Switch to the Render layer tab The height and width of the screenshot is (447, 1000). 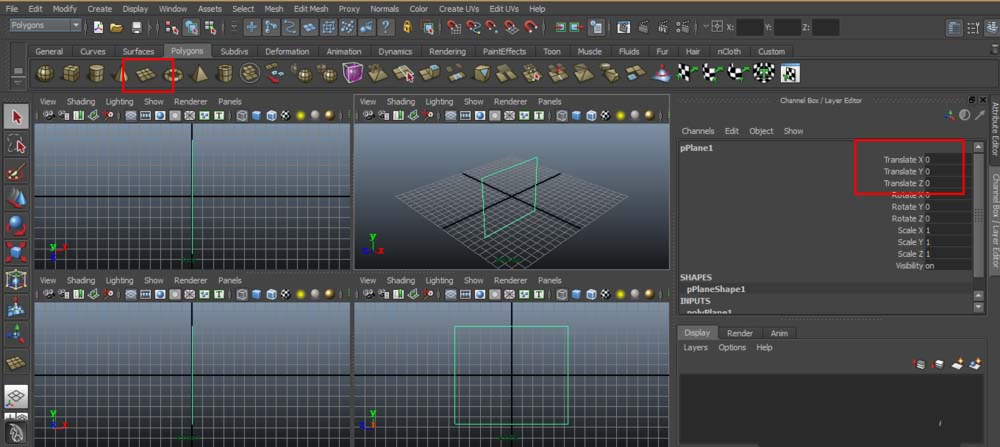[740, 333]
